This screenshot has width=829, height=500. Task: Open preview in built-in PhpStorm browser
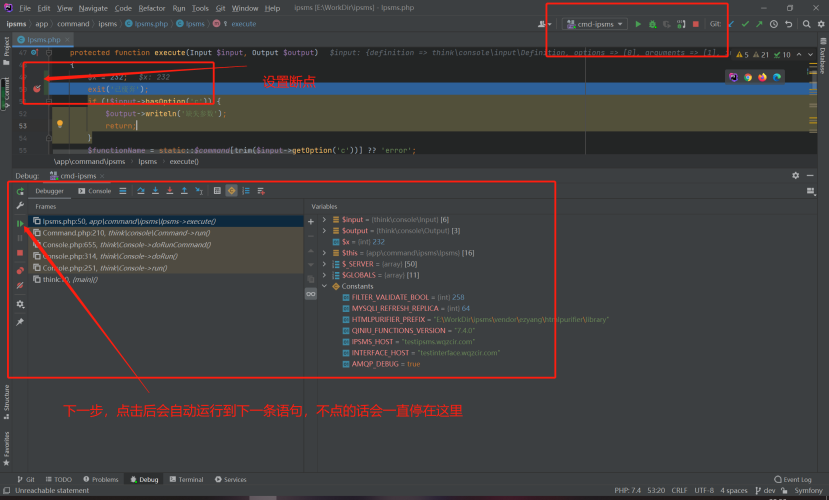pyautogui.click(x=733, y=77)
